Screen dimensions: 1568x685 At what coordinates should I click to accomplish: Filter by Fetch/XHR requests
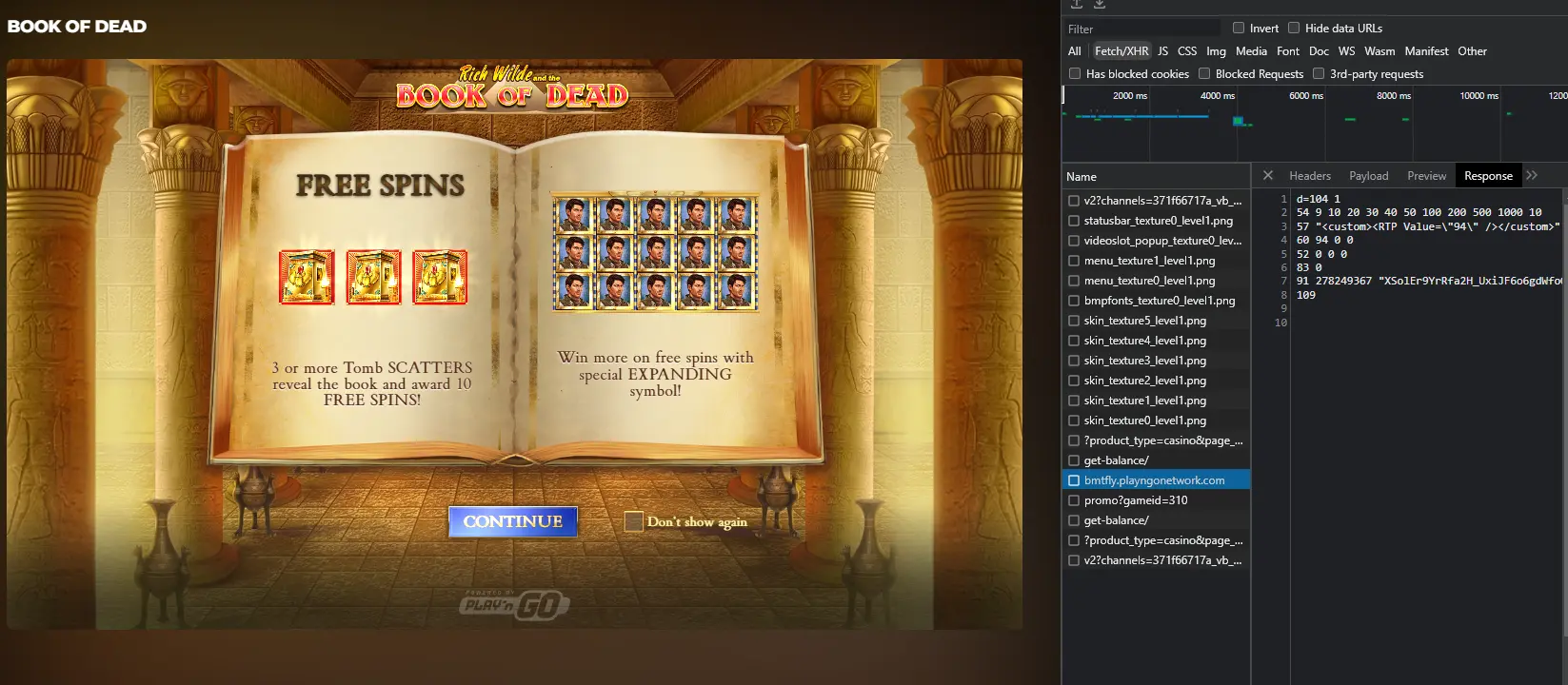[x=1121, y=51]
